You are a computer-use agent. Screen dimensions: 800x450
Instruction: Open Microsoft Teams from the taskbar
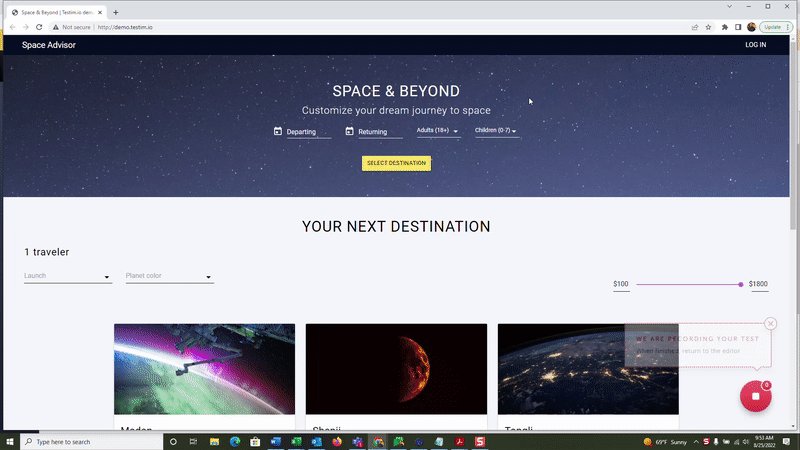tap(357, 441)
